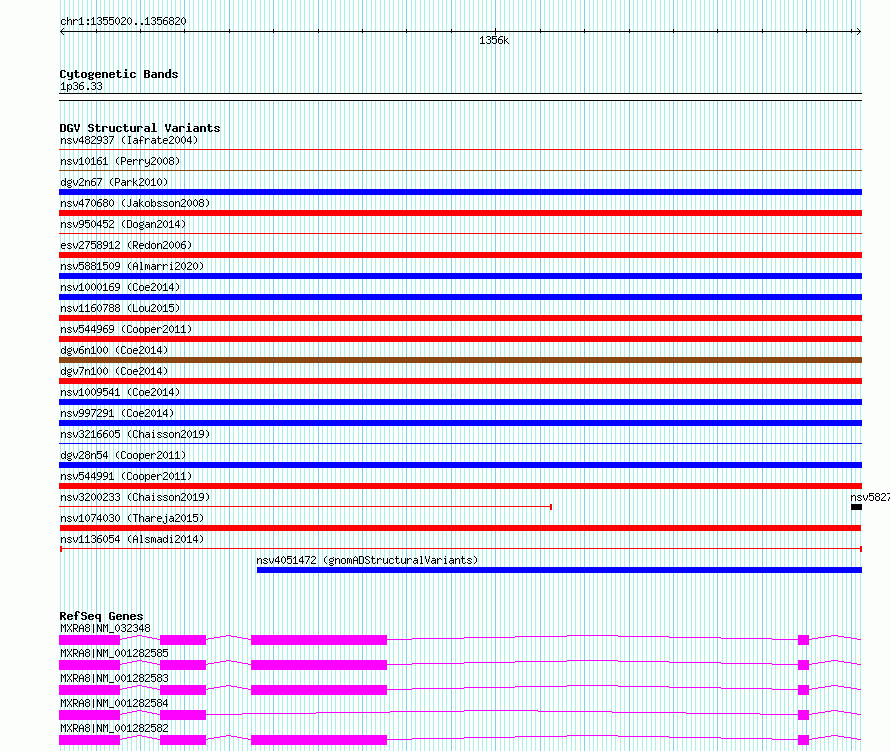Viewport: 890px width, 751px height.
Task: Open the nsv10161 (Perry2008) variant label
Action: tap(120, 161)
